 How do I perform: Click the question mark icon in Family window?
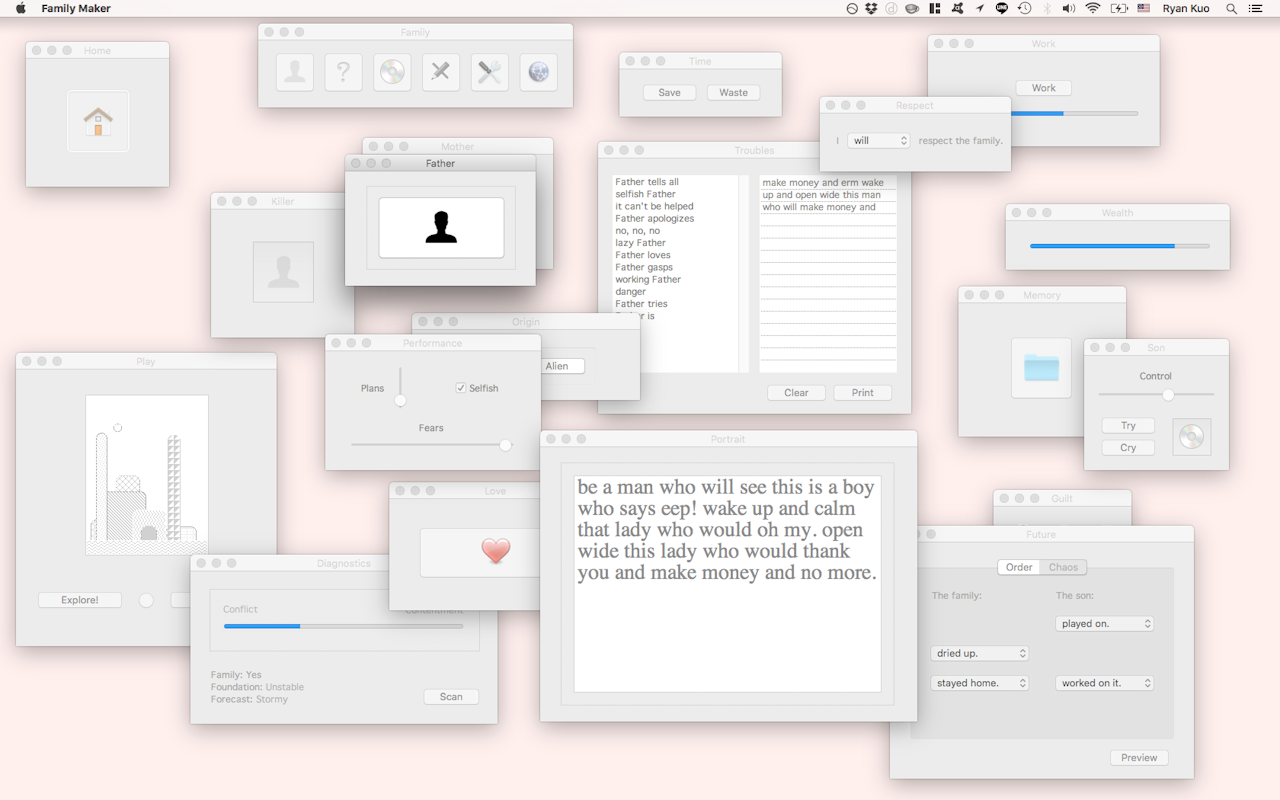point(343,73)
